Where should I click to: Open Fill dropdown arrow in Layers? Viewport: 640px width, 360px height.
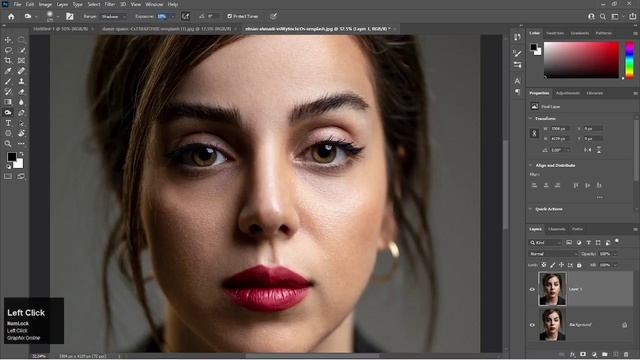tap(615, 265)
